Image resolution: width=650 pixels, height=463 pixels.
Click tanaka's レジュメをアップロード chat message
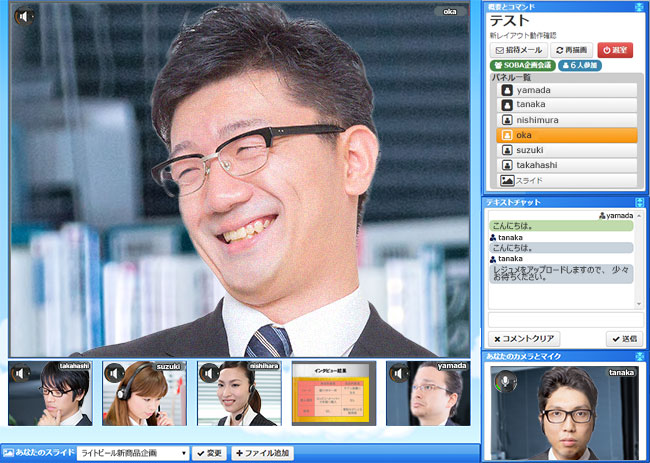(x=561, y=274)
